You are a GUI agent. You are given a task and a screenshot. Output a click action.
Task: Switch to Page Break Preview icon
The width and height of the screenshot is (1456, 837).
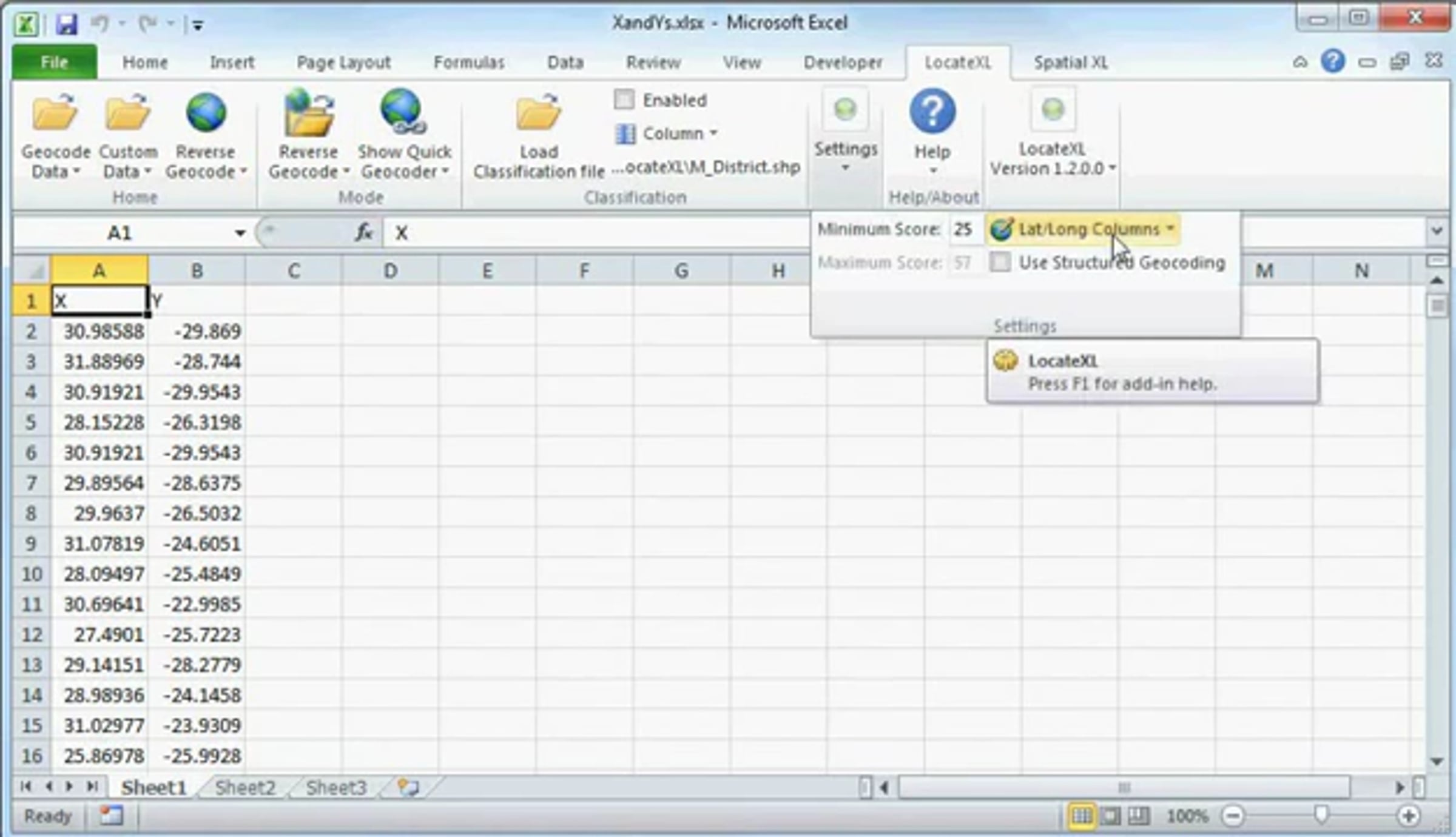(x=1139, y=816)
